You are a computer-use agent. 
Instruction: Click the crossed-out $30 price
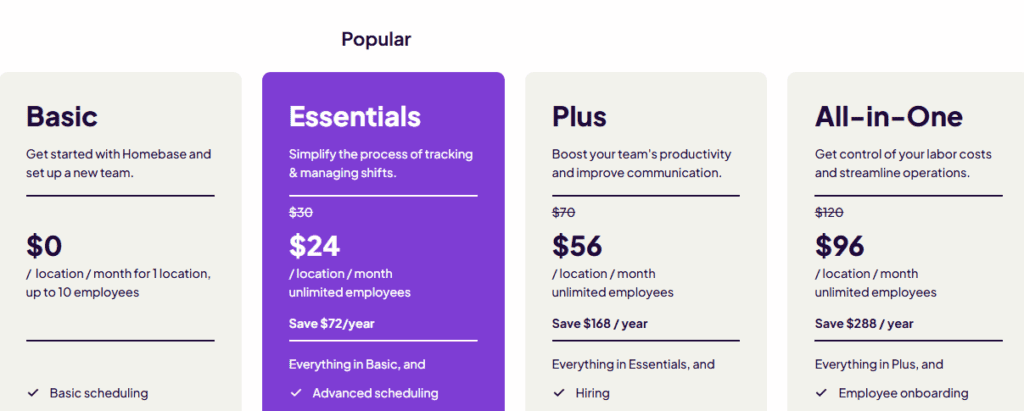pos(300,212)
